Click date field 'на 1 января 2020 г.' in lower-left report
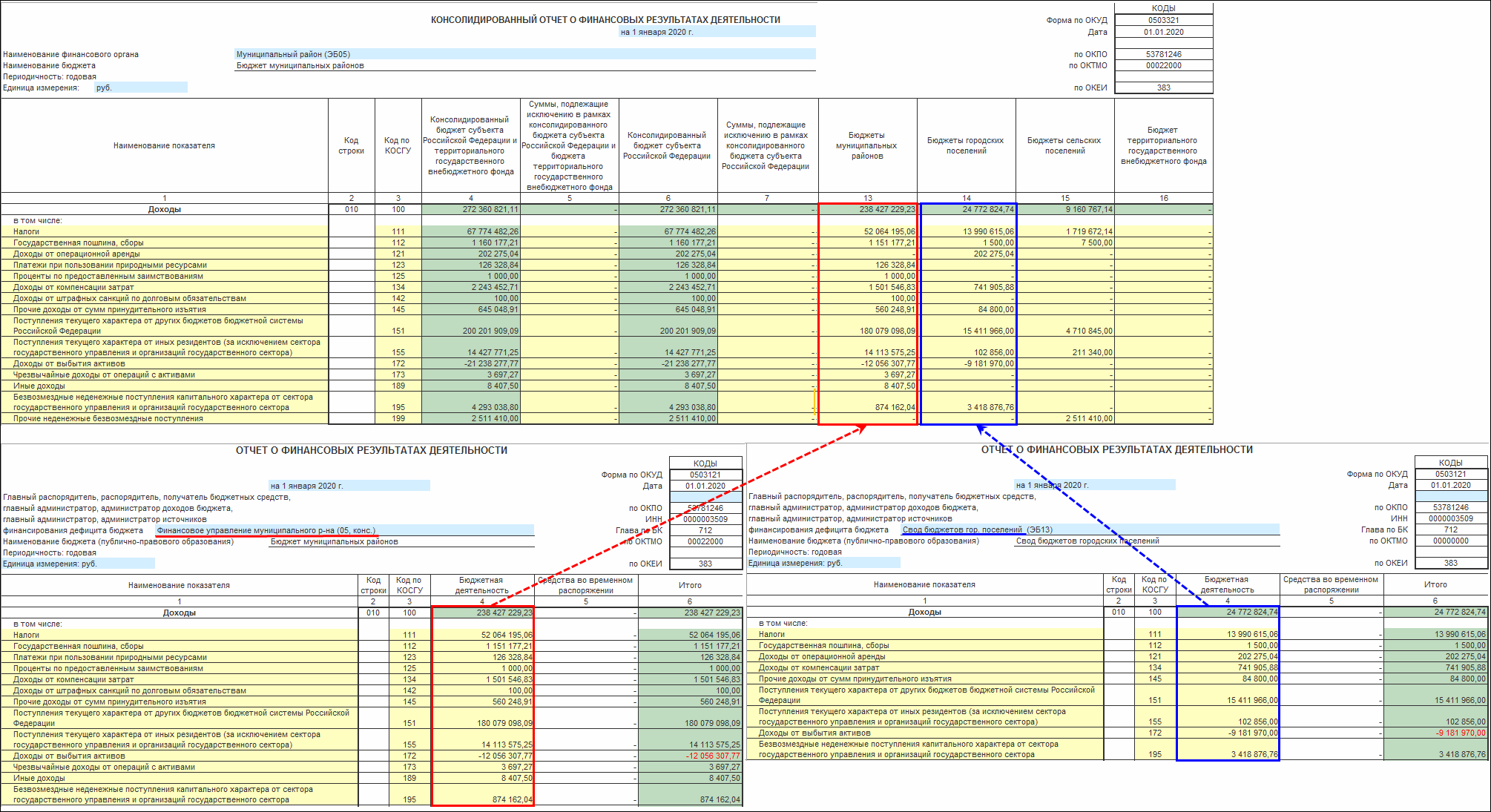The height and width of the screenshot is (812, 1491). click(x=349, y=486)
